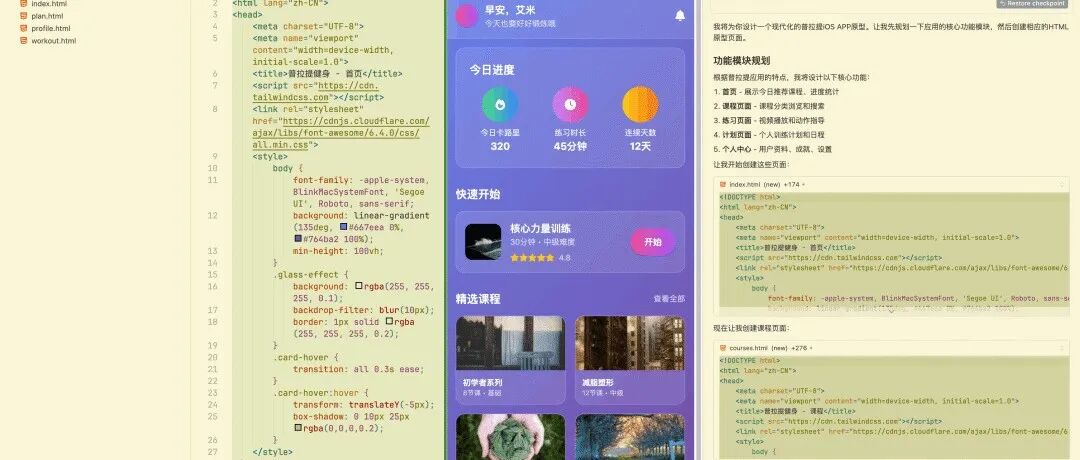Click the border rgba color swatch on line 18
This screenshot has width=1080, height=460.
[x=389, y=321]
